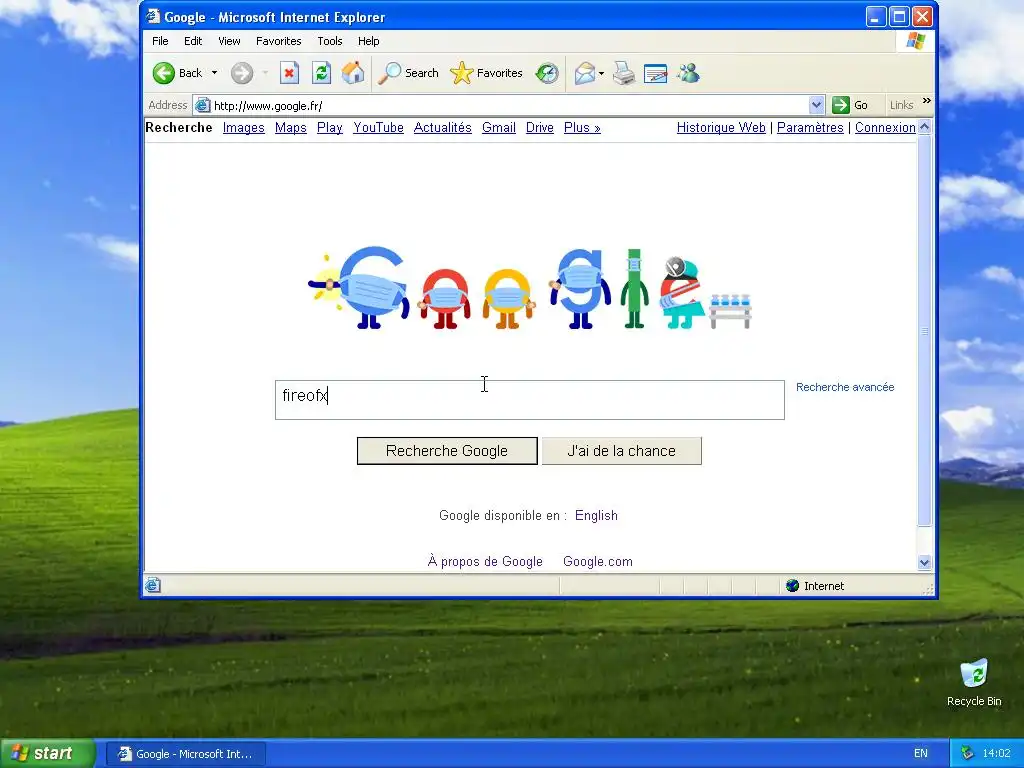The image size is (1024, 768).
Task: Open the File menu
Action: 160,41
